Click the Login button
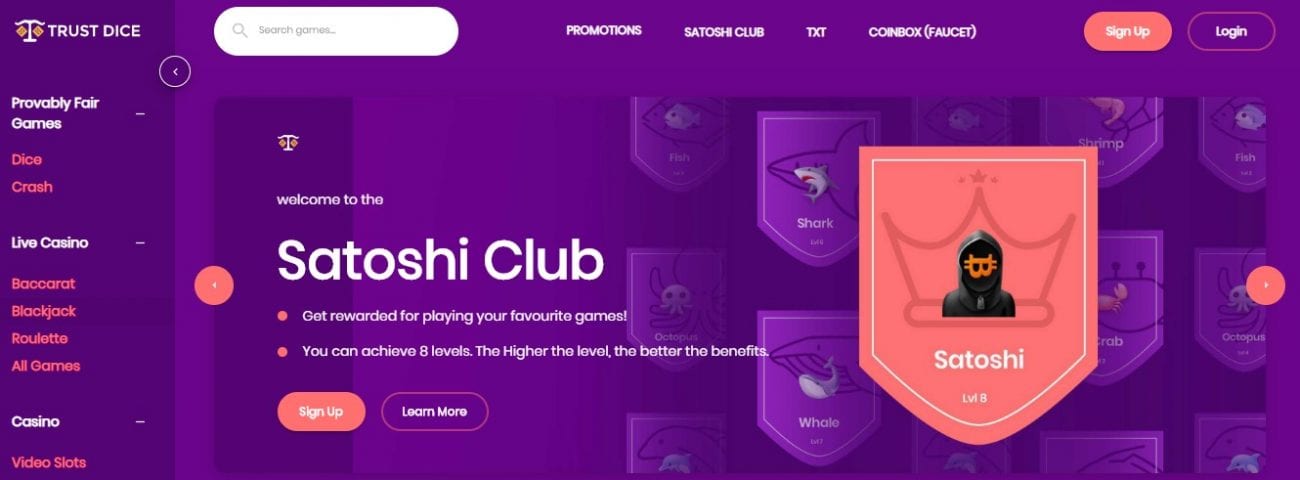The width and height of the screenshot is (1300, 480). point(1231,31)
